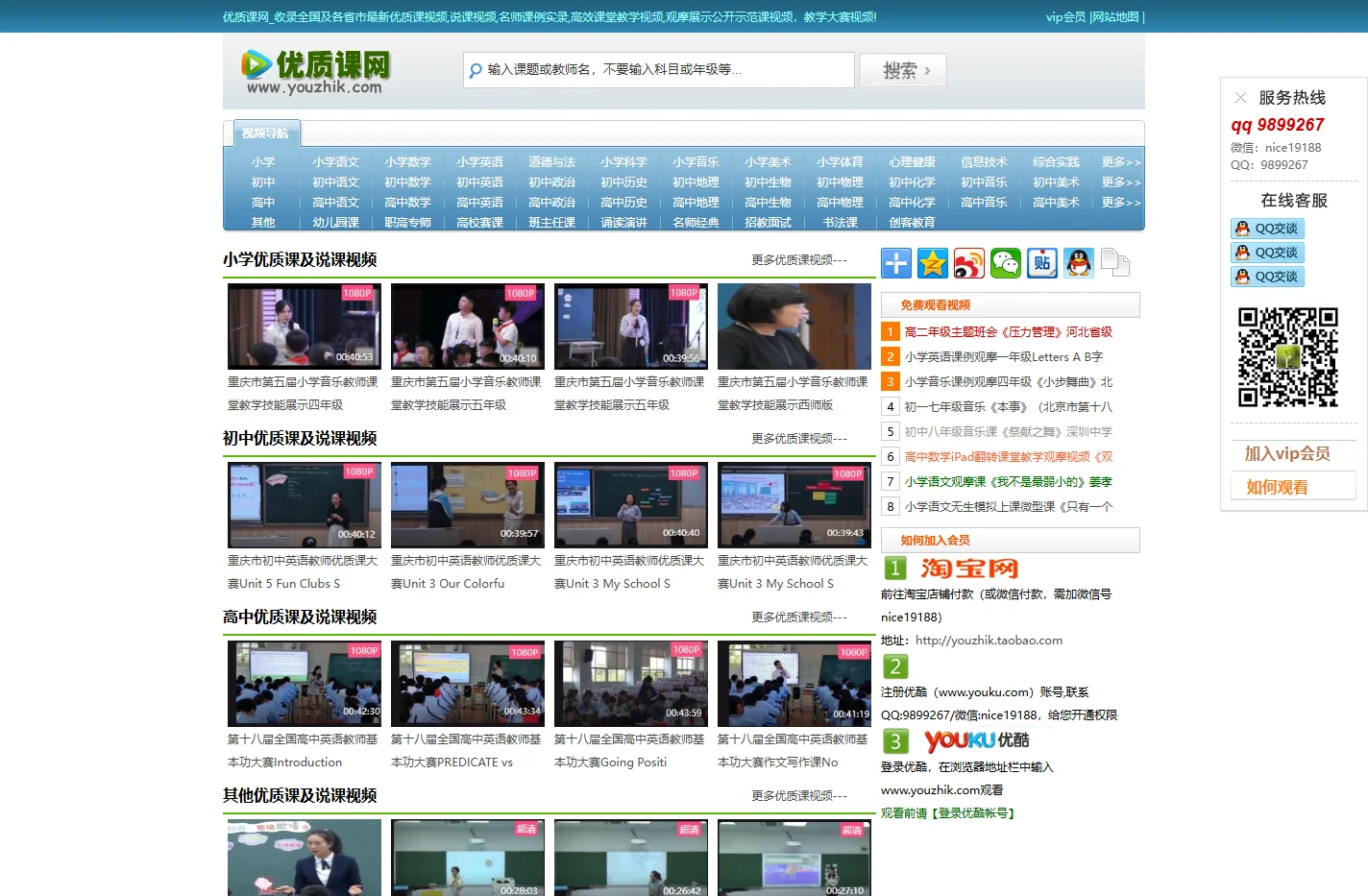Open the 网站地图 link in top bar
This screenshot has width=1368, height=896.
tap(1115, 17)
